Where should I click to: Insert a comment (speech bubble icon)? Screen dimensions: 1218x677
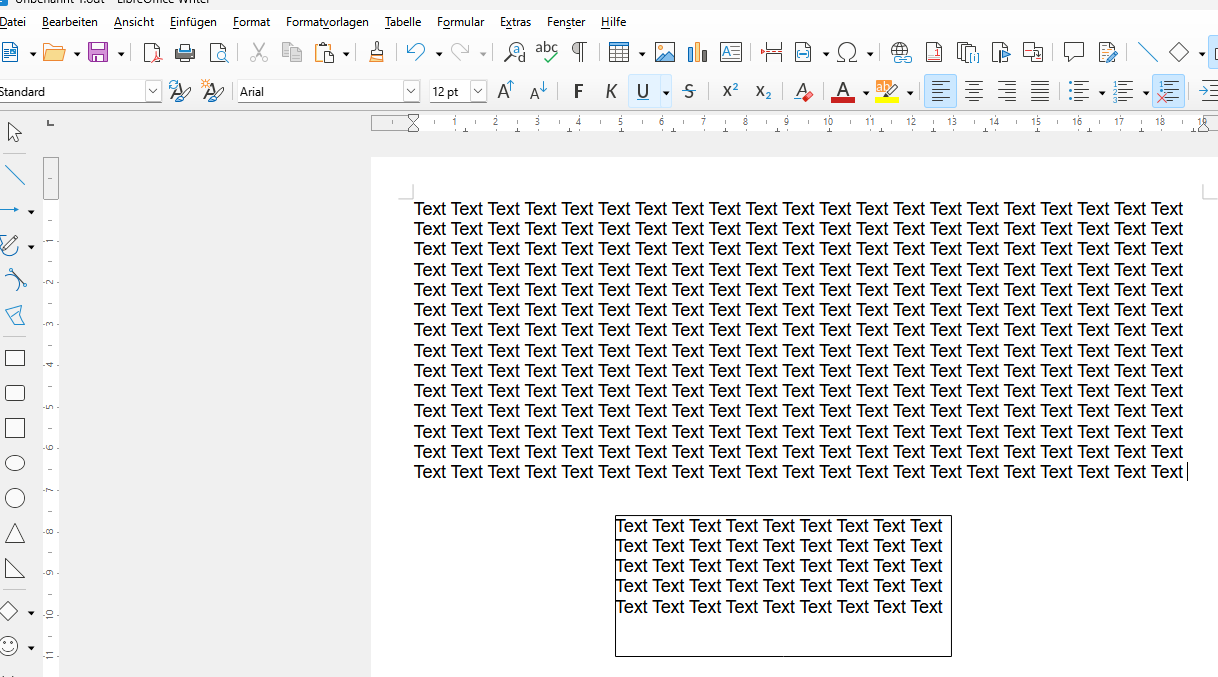[x=1074, y=52]
